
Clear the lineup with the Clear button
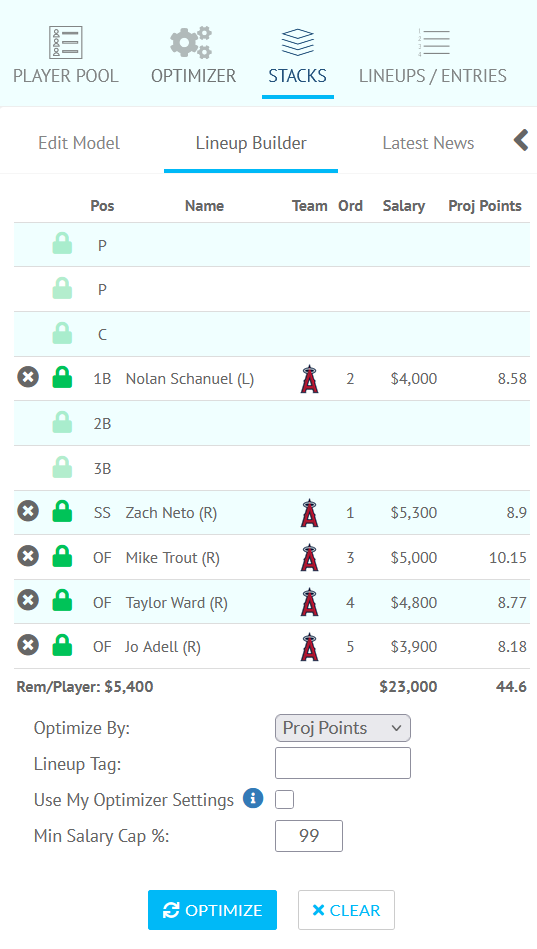(x=346, y=910)
